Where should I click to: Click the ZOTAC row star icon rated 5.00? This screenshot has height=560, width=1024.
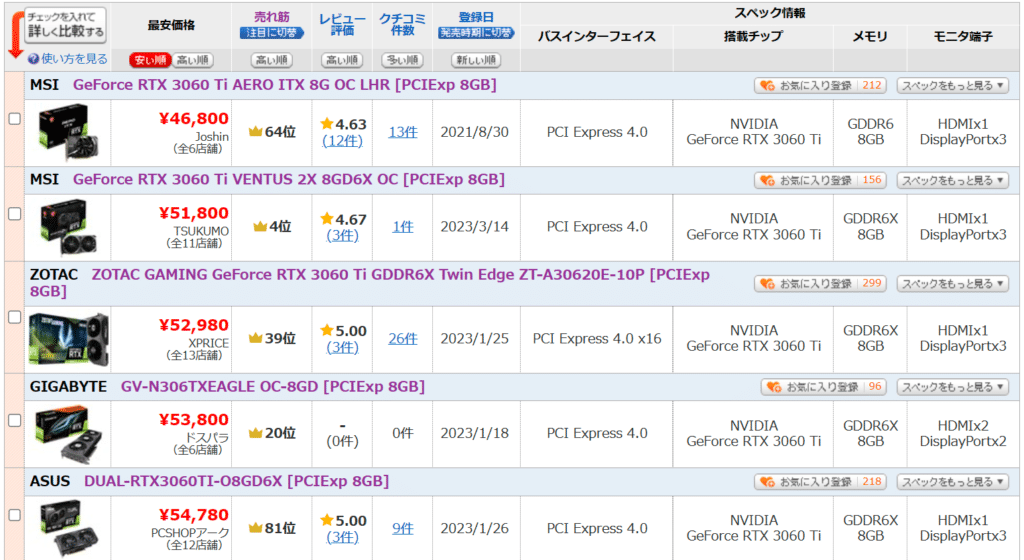[327, 330]
